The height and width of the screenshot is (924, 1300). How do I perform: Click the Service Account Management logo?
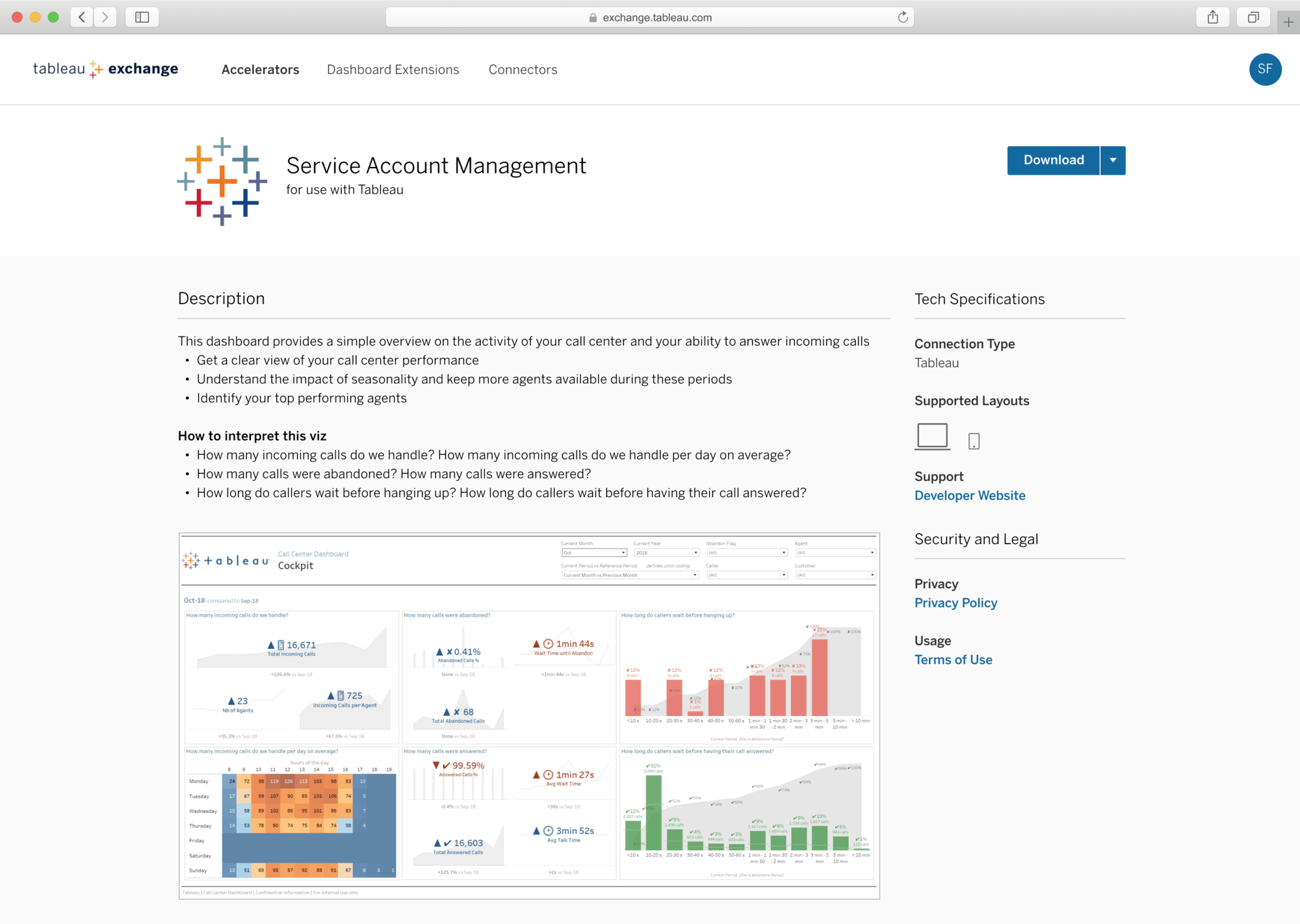(222, 181)
